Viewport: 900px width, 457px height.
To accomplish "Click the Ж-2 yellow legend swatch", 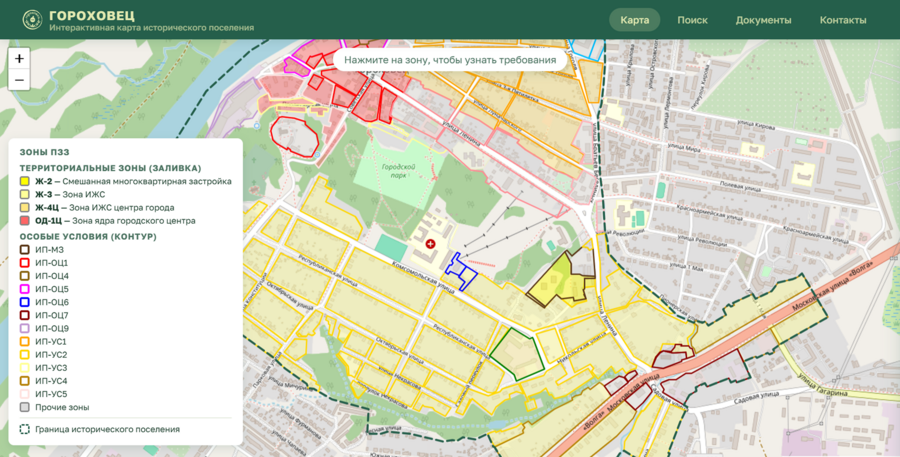I will click(x=25, y=181).
